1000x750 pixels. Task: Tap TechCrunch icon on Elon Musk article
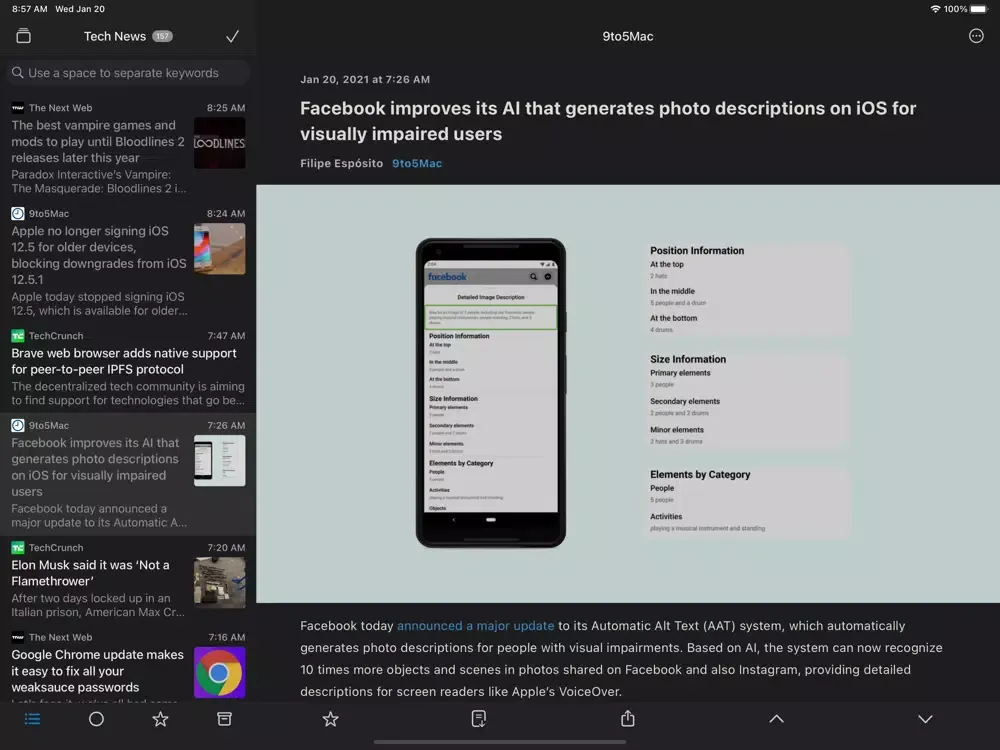point(18,547)
